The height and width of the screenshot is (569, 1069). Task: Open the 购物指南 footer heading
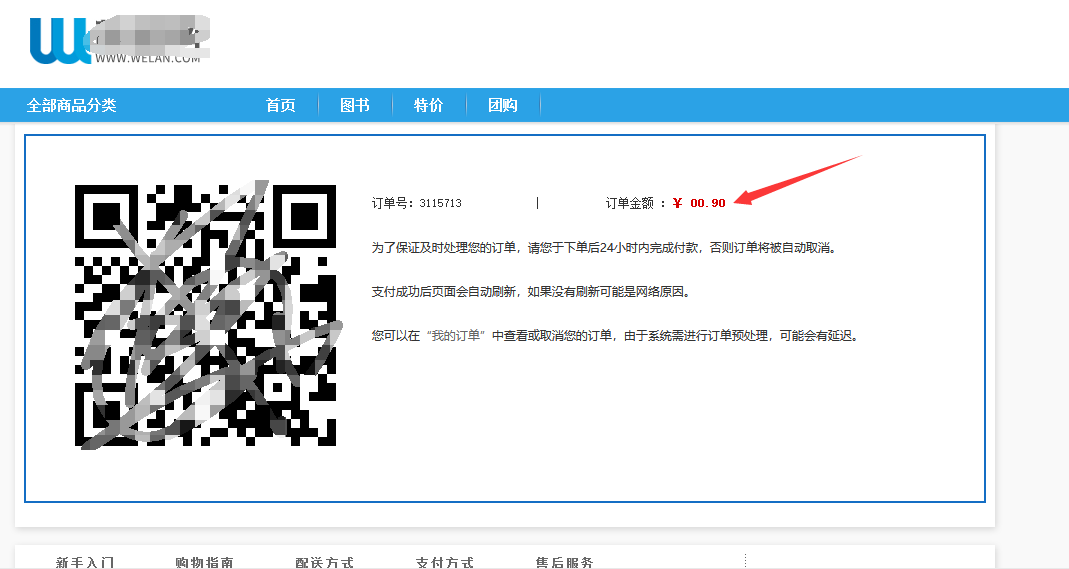coord(205,562)
